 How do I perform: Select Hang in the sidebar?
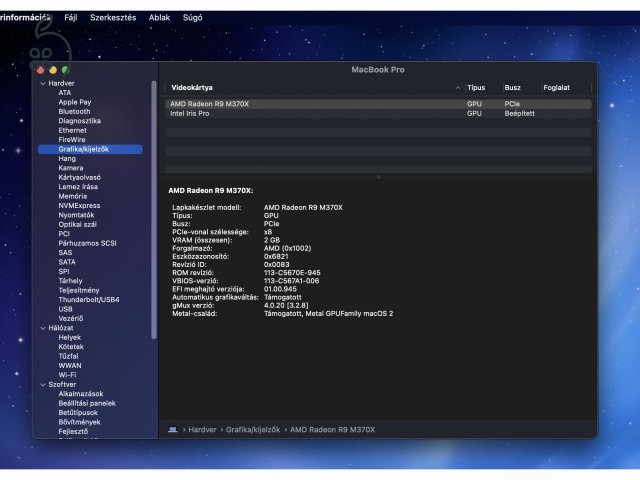coord(67,158)
